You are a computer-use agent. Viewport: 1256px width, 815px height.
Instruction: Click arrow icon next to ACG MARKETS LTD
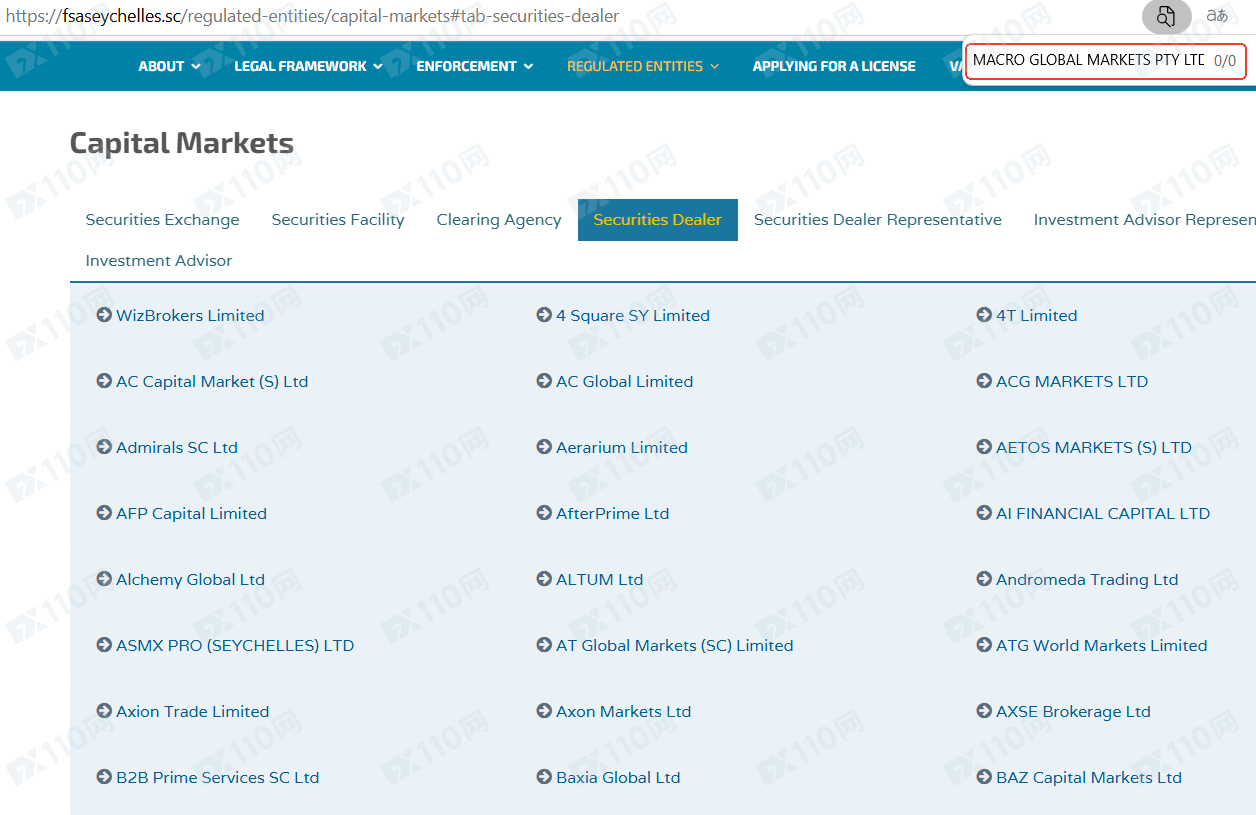984,381
